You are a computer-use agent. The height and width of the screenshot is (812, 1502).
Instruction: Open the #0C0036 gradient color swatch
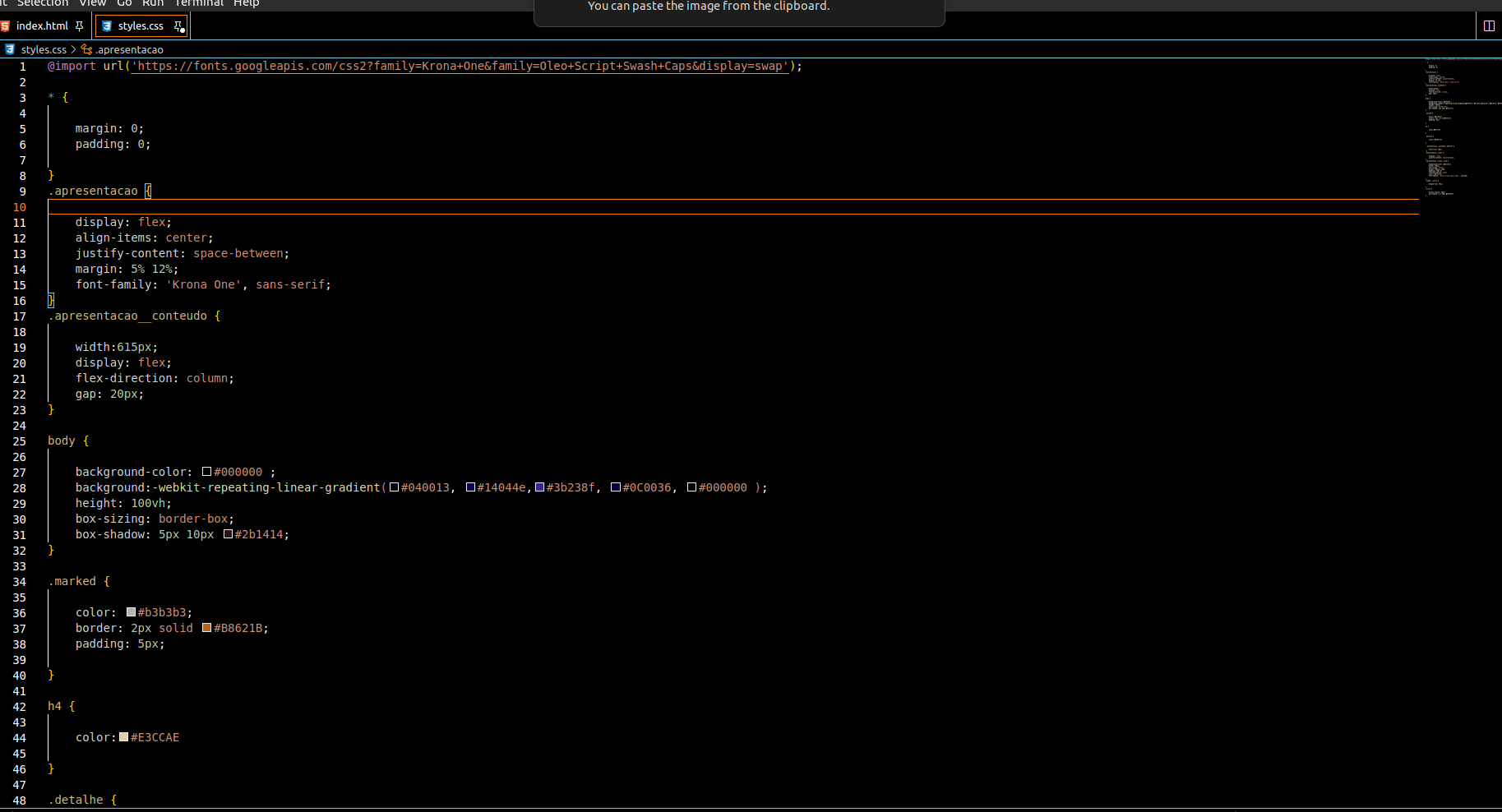[x=616, y=487]
